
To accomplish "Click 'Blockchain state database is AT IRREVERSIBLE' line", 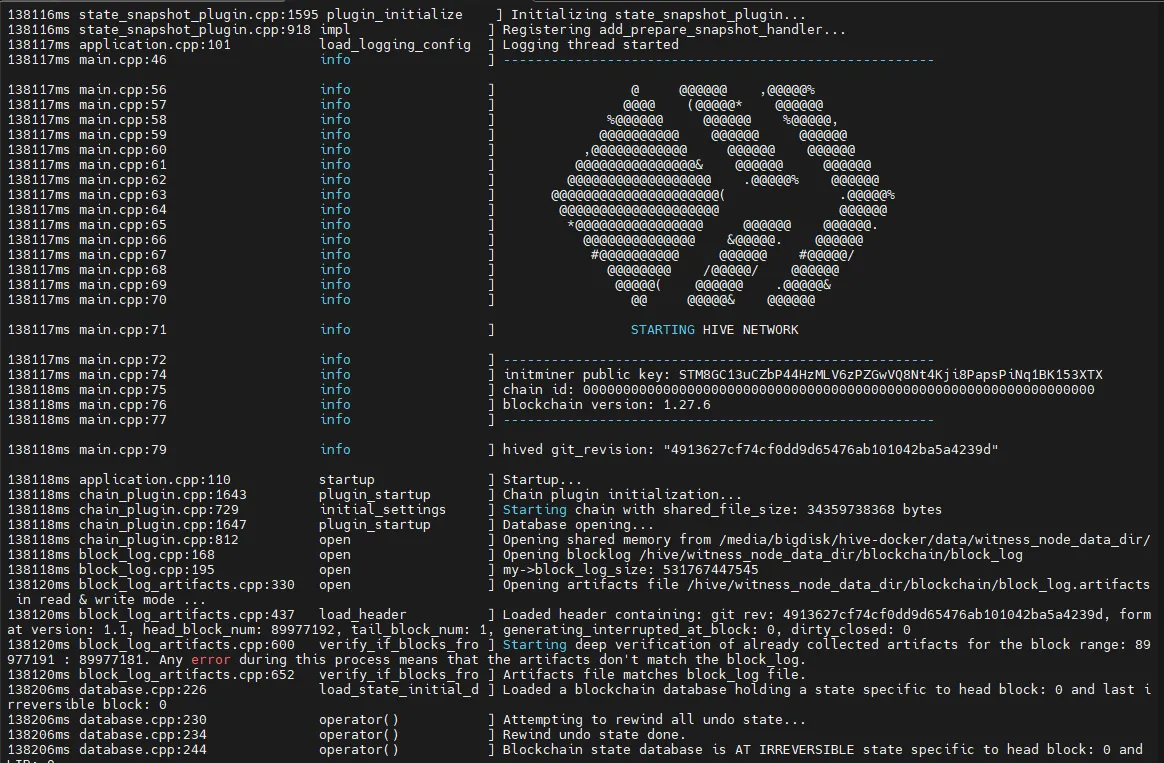I will pos(823,750).
